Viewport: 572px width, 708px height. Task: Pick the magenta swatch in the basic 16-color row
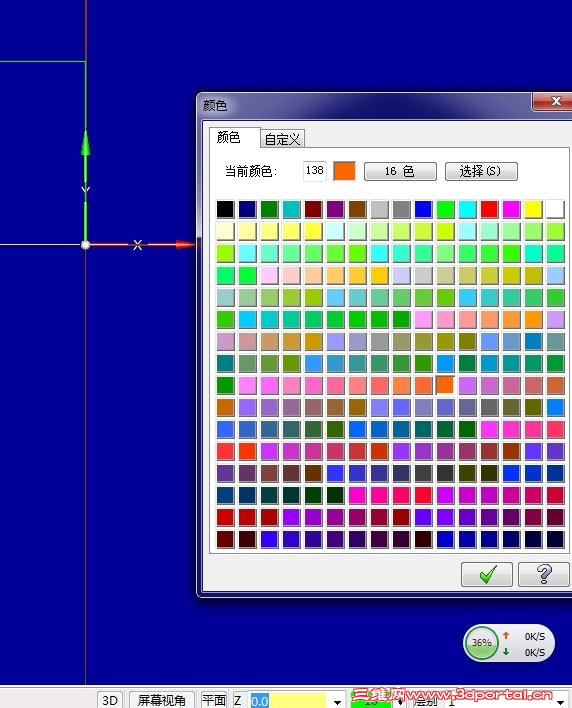pyautogui.click(x=512, y=210)
